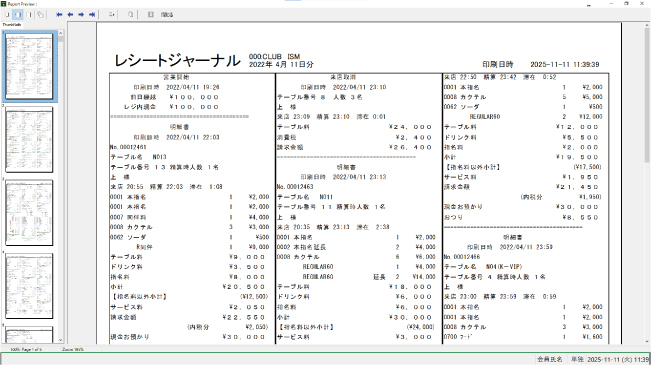Click the 0700 フード ¥1,600 row
The image size is (651, 365).
point(523,337)
